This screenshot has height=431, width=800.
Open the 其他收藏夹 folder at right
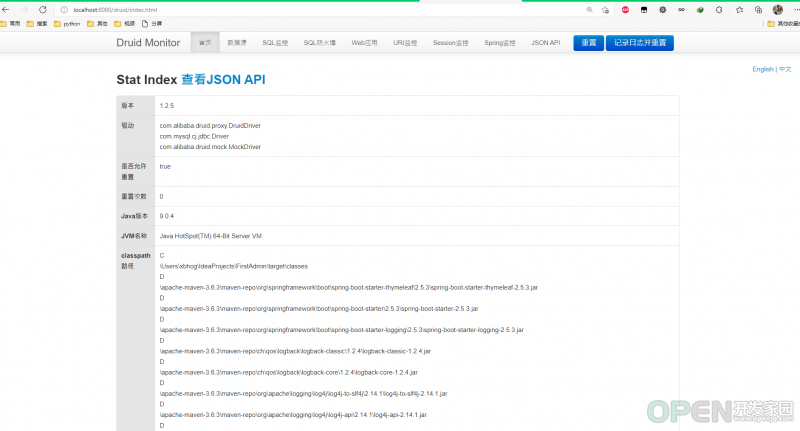point(784,23)
